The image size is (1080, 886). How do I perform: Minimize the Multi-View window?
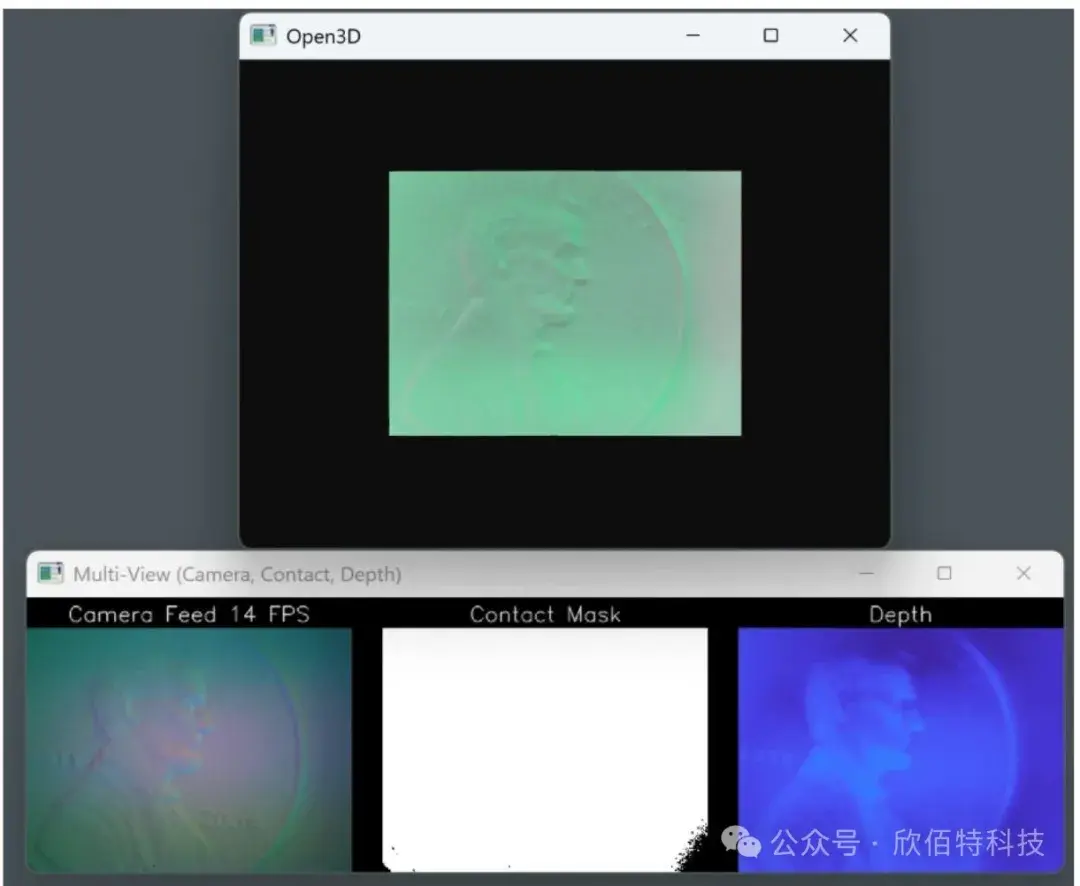(x=866, y=573)
